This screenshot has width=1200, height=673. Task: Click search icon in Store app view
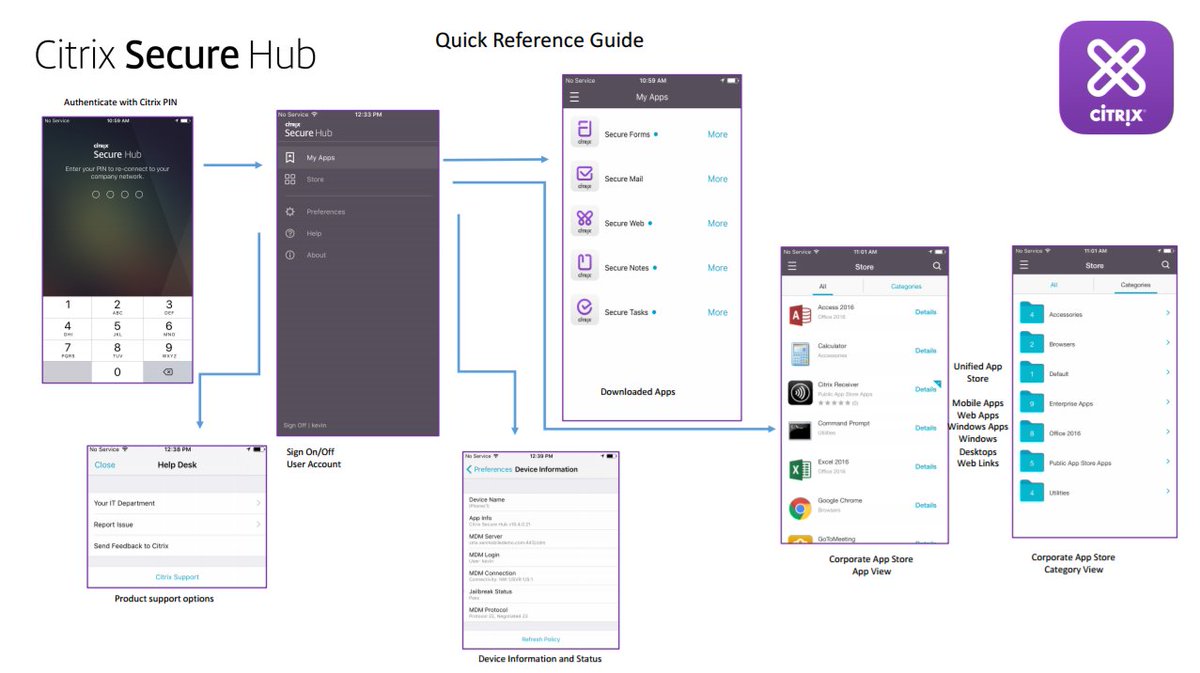pos(937,266)
